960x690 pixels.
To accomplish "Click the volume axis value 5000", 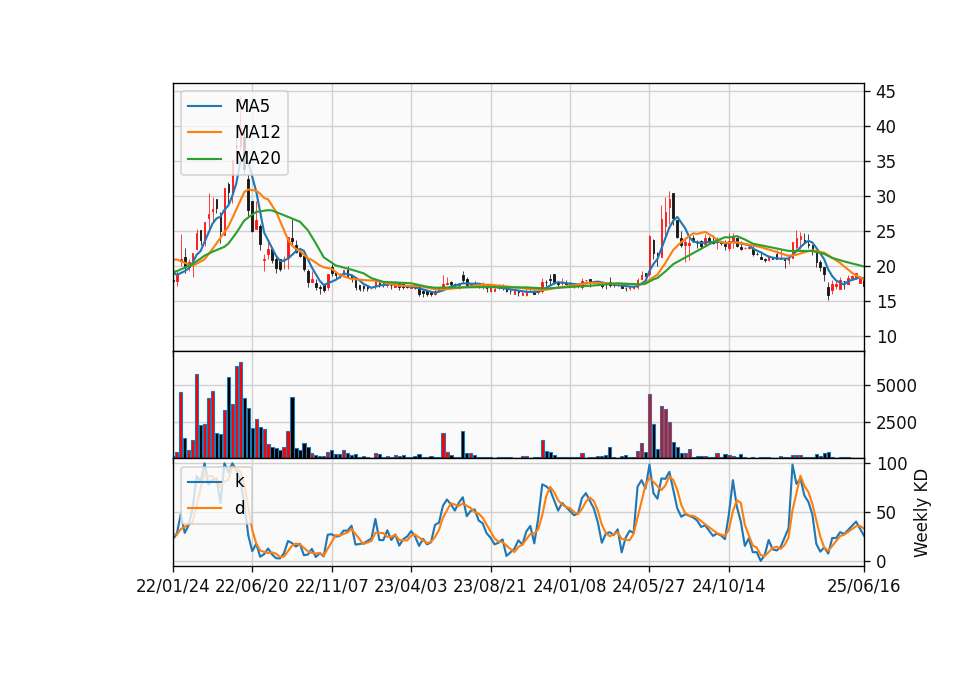I will click(x=896, y=386).
